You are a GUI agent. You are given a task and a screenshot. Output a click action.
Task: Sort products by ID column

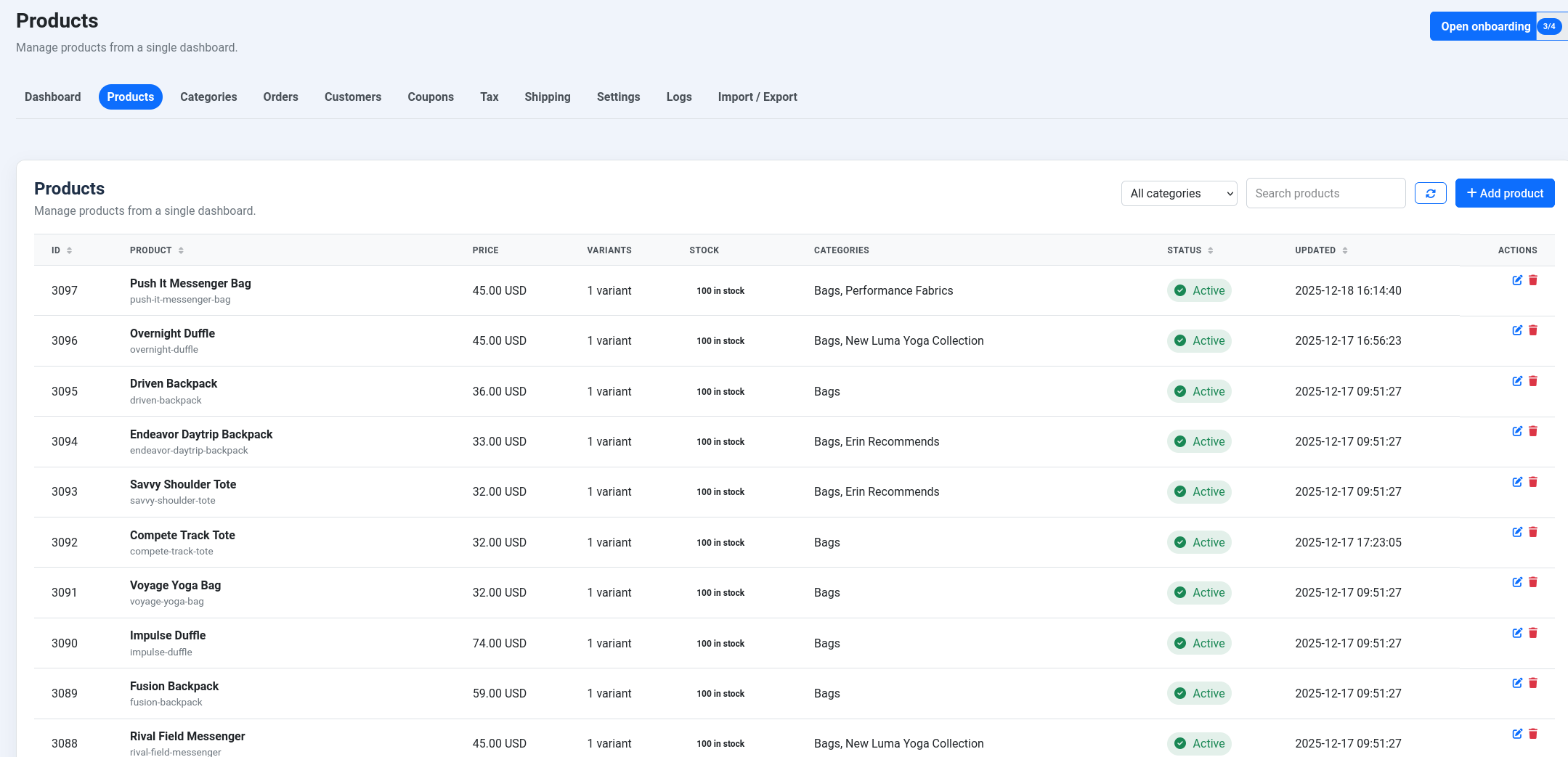(62, 250)
